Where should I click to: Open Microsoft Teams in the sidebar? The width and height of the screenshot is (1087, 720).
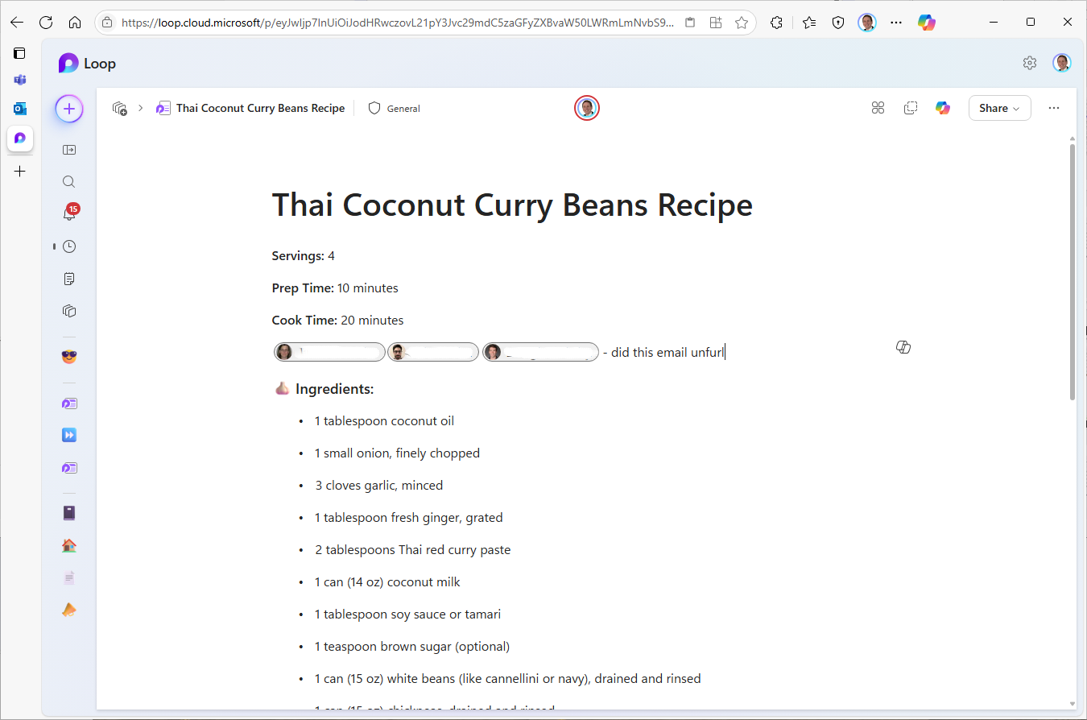pos(19,80)
